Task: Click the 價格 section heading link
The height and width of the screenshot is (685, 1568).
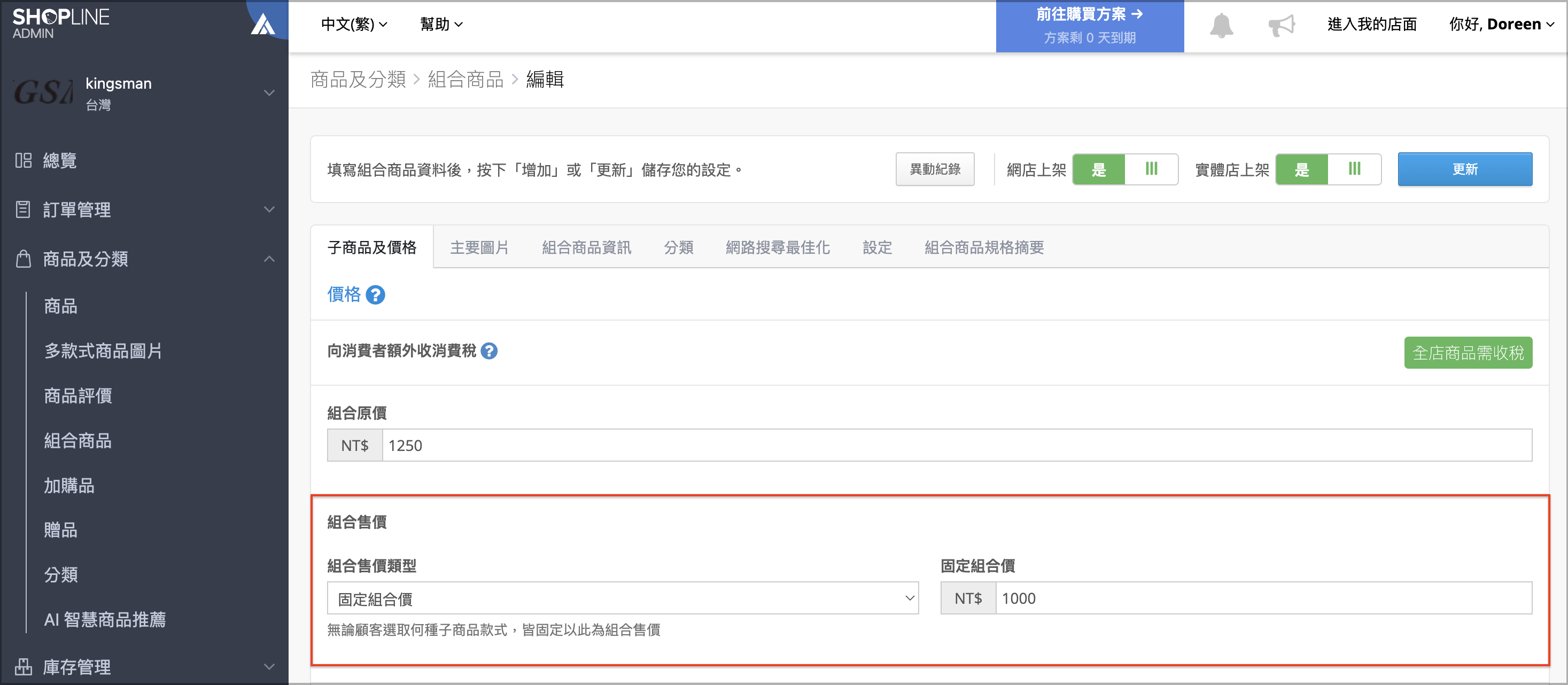Action: pyautogui.click(x=344, y=294)
